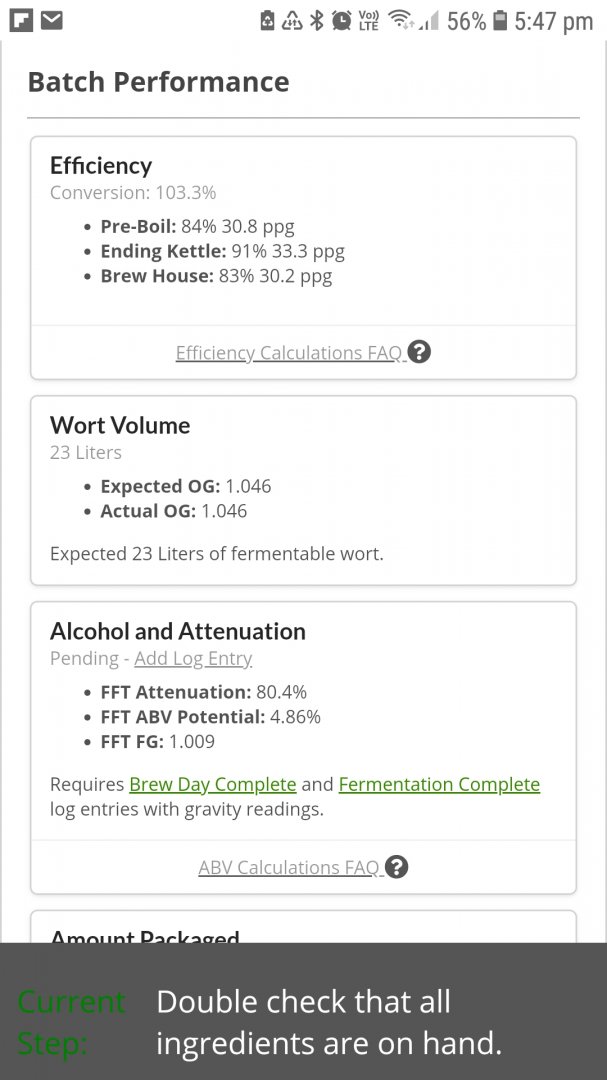Tap the alarm clock status icon

(x=341, y=21)
